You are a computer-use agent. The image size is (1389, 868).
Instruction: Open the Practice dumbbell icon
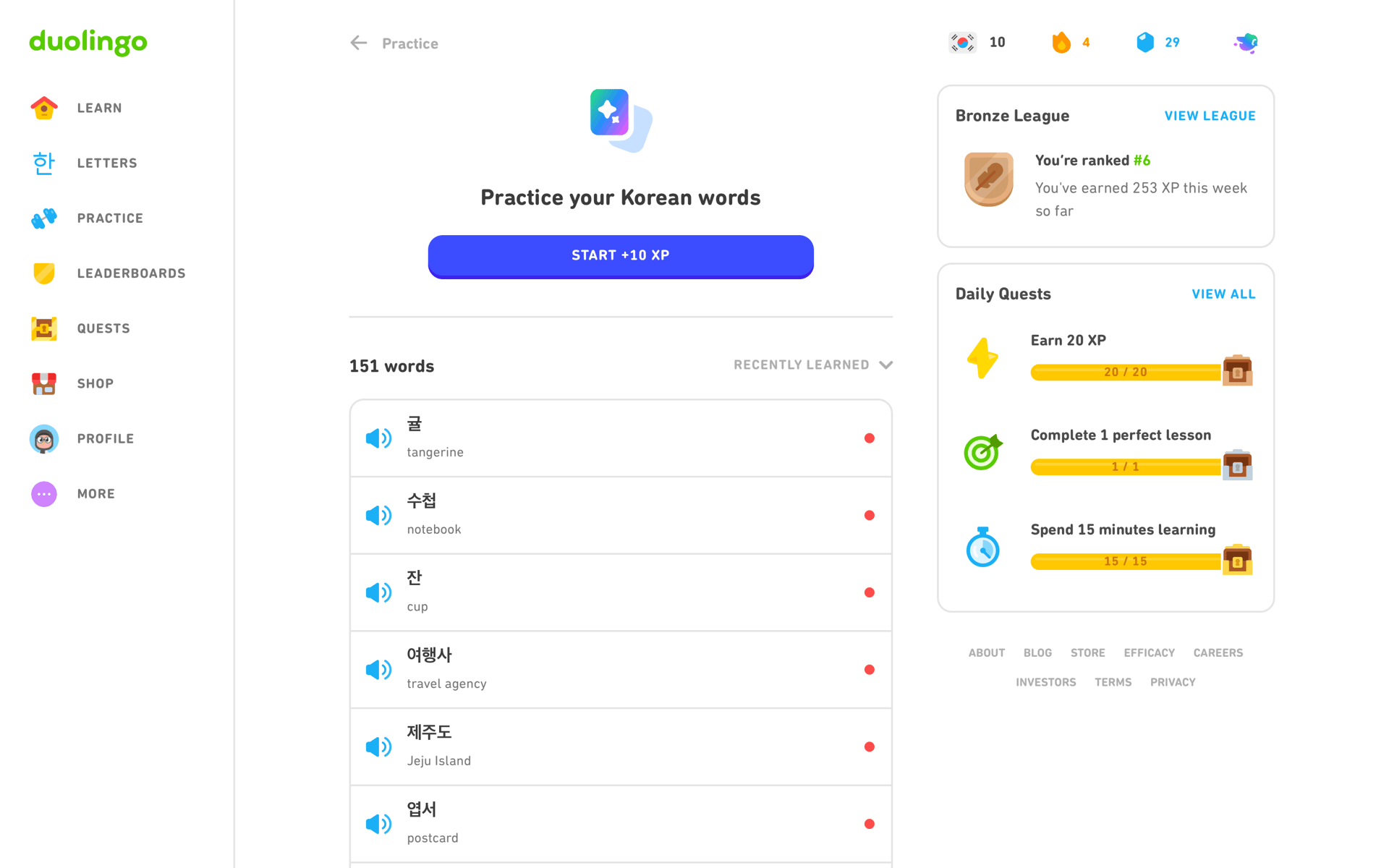44,218
